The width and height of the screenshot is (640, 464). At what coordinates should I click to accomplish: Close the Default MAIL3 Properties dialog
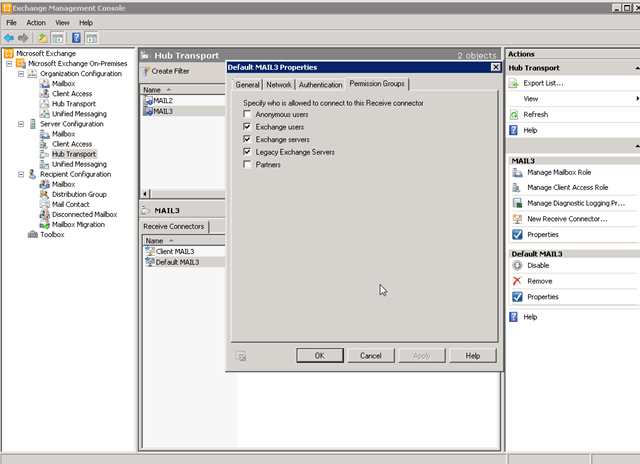point(496,67)
